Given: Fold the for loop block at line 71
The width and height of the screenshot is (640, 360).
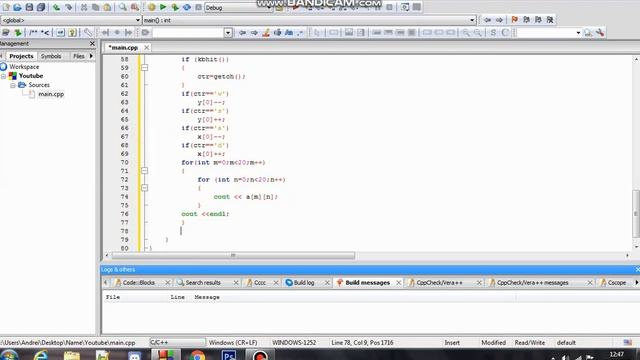Looking at the screenshot, I should click(x=144, y=171).
